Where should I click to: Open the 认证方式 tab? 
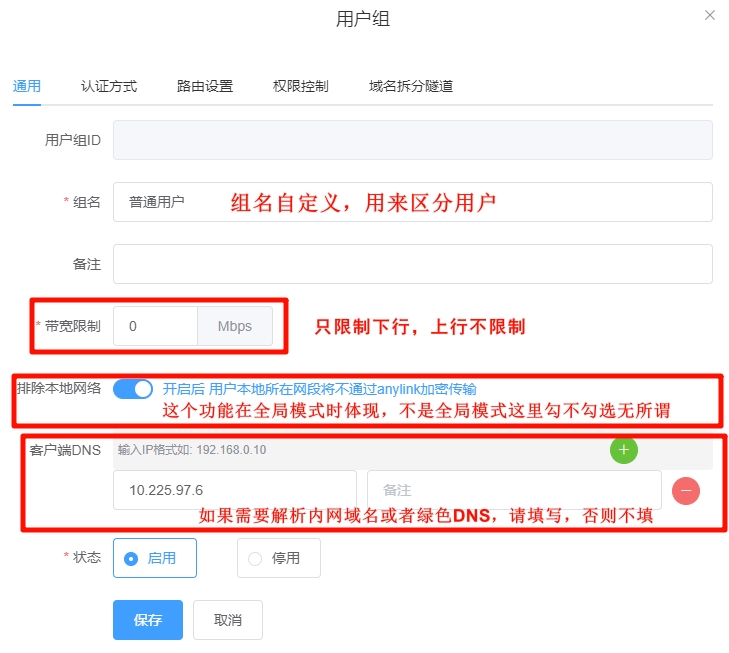coord(109,86)
